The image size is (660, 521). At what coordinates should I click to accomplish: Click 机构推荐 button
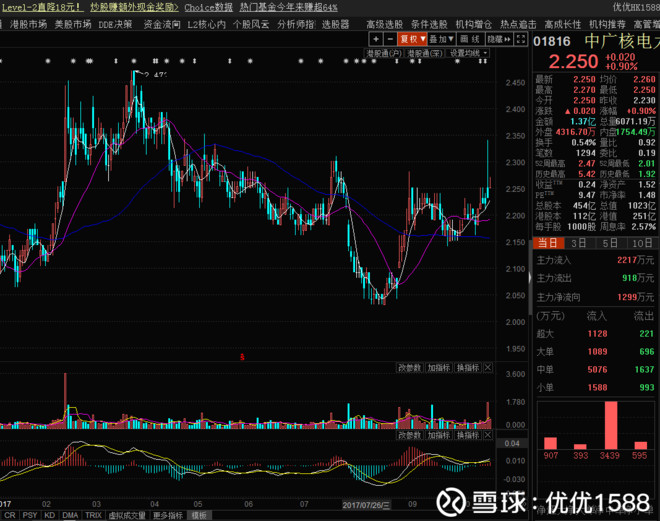(607, 24)
